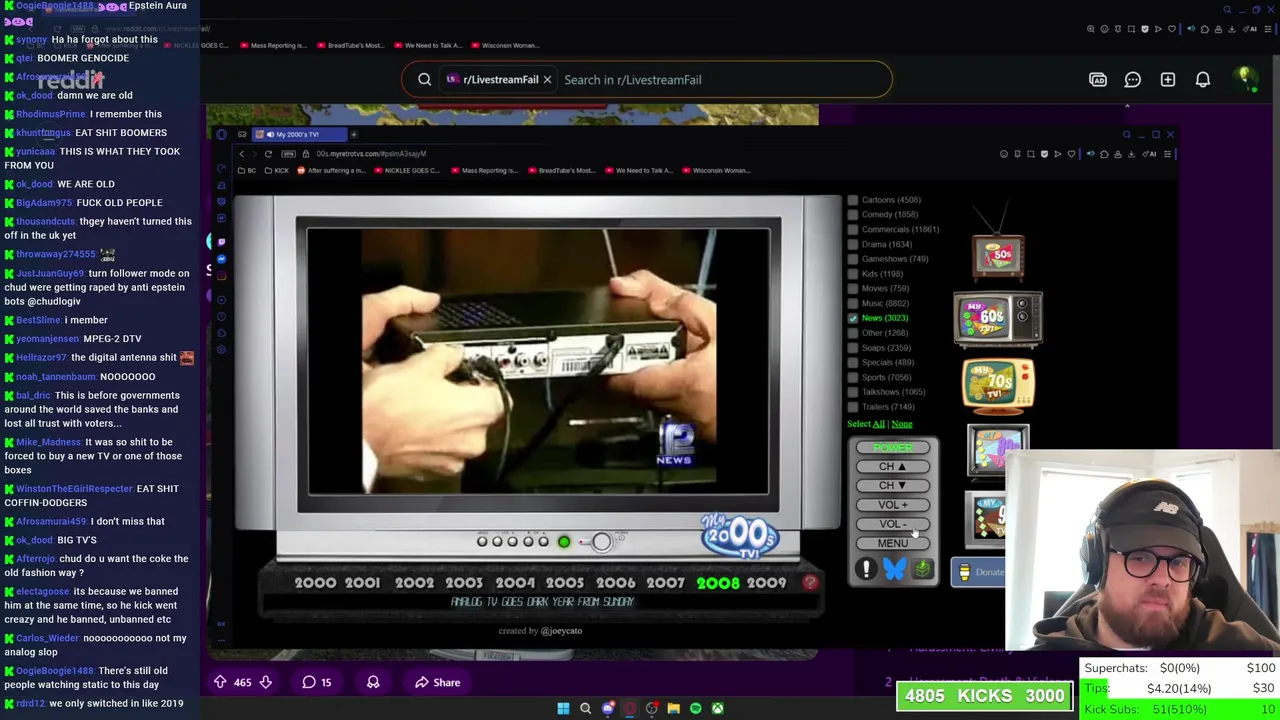Image resolution: width=1280 pixels, height=720 pixels.
Task: Click the green box icon below remote
Action: click(922, 569)
